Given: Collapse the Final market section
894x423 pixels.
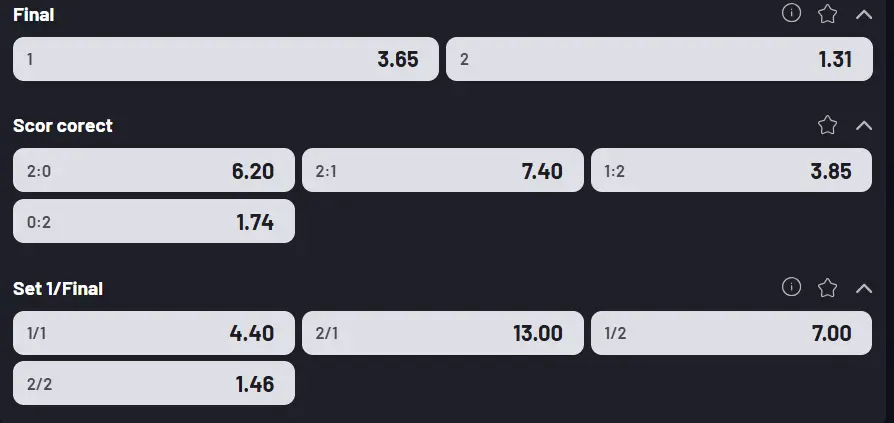Looking at the screenshot, I should click(864, 14).
